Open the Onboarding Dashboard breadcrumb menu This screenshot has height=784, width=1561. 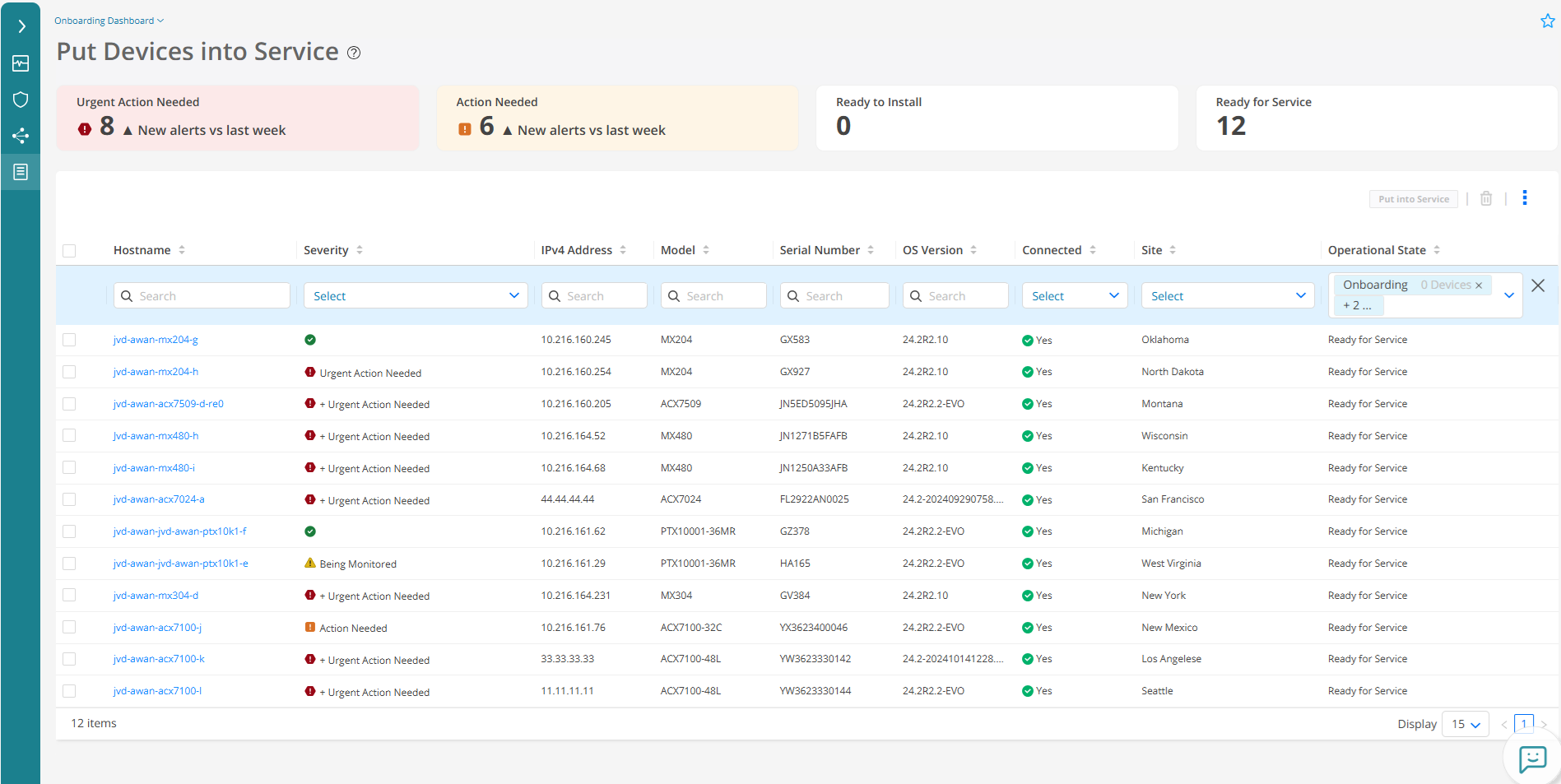point(109,21)
